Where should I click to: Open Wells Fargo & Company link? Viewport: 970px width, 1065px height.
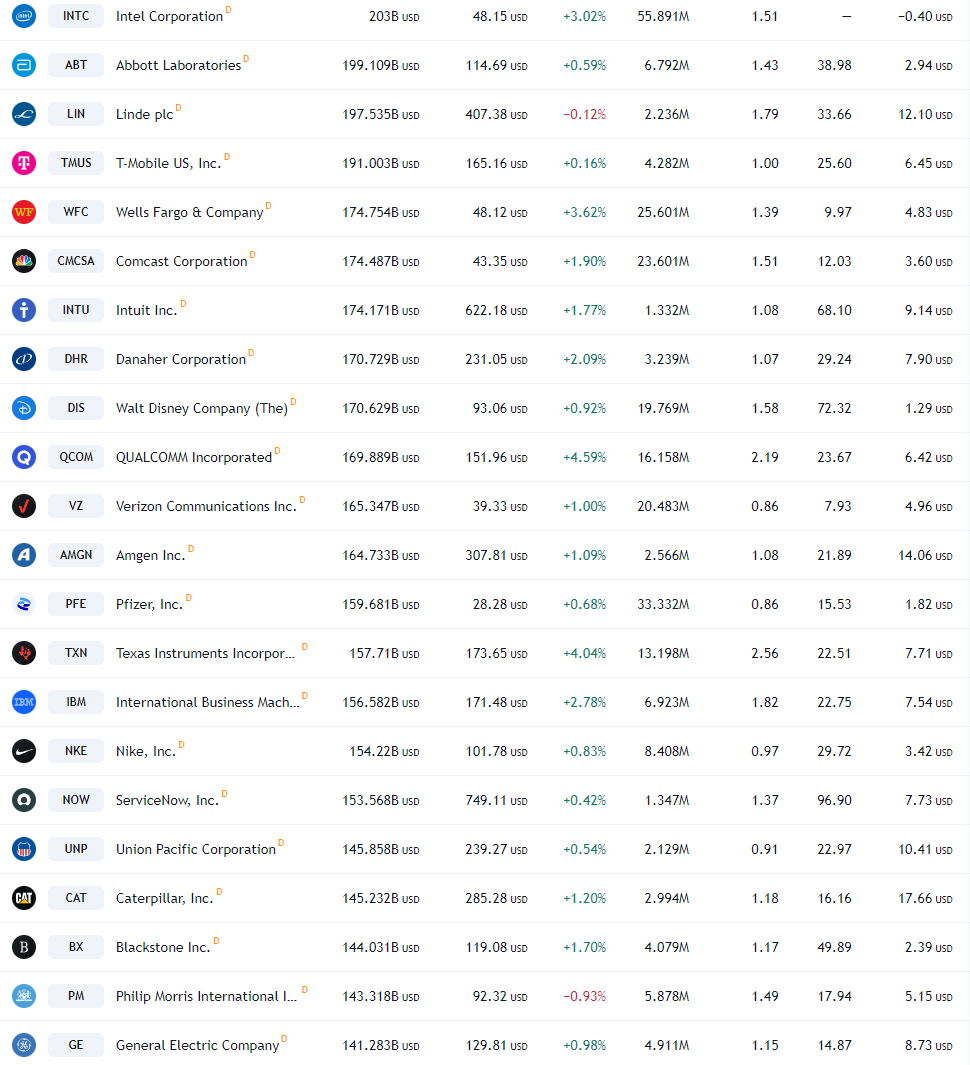coord(190,212)
